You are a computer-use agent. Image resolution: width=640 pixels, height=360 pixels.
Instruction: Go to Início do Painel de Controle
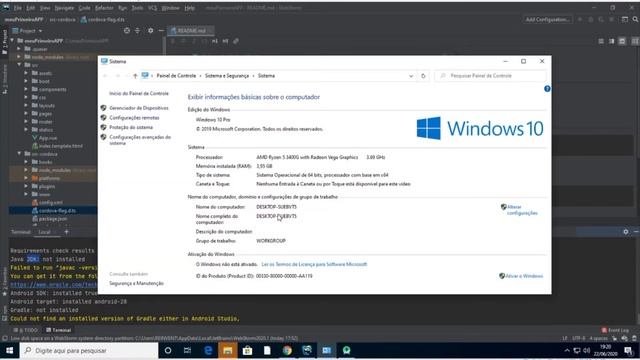[x=139, y=93]
